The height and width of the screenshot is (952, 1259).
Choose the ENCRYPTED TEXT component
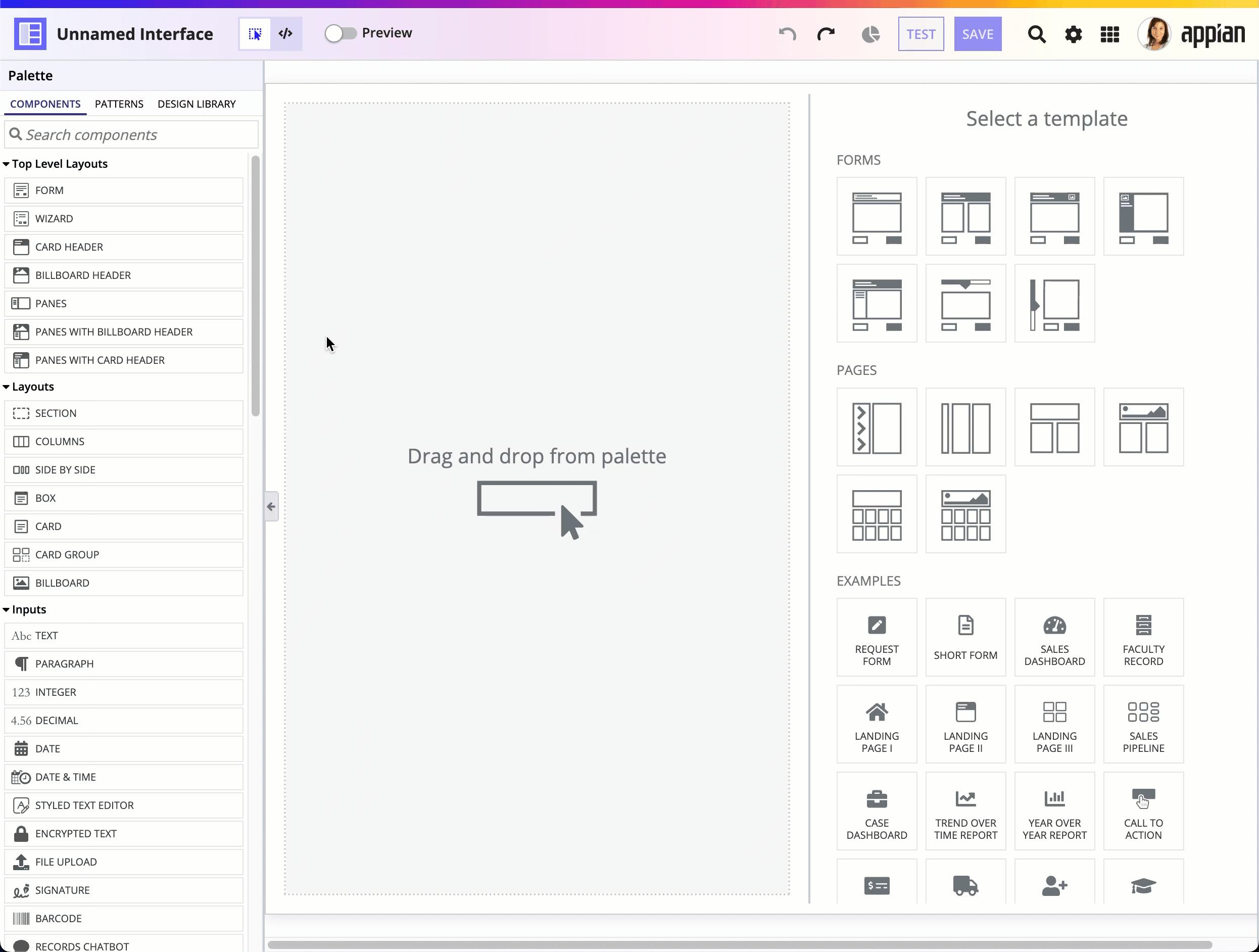click(123, 833)
